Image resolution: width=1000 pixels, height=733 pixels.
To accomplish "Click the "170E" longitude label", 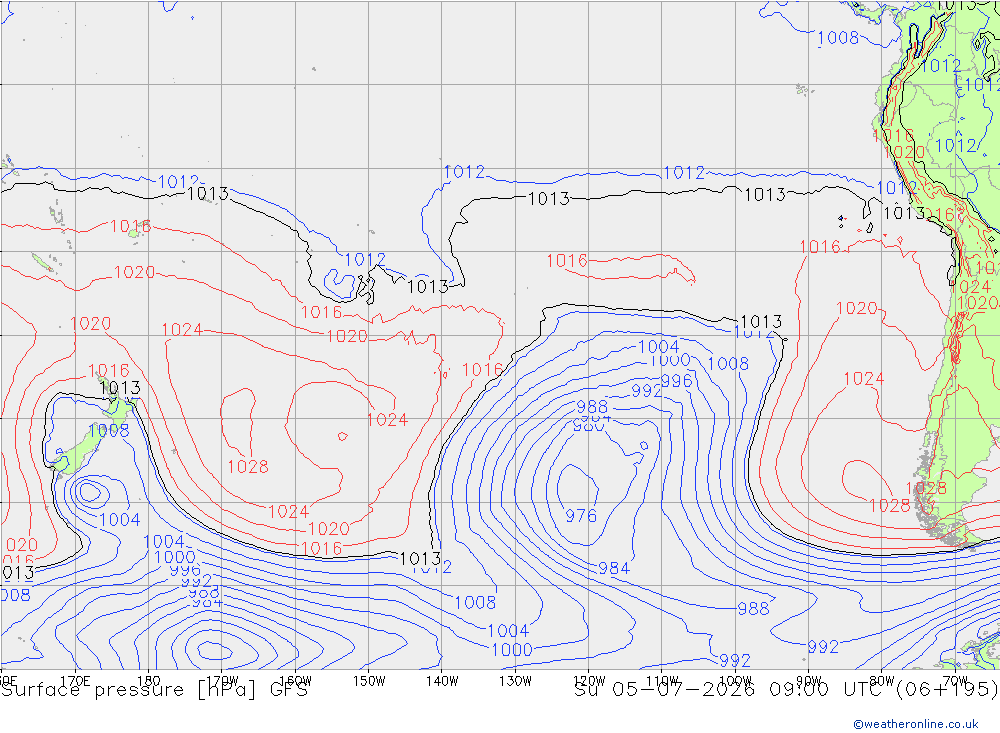I will (75, 681).
